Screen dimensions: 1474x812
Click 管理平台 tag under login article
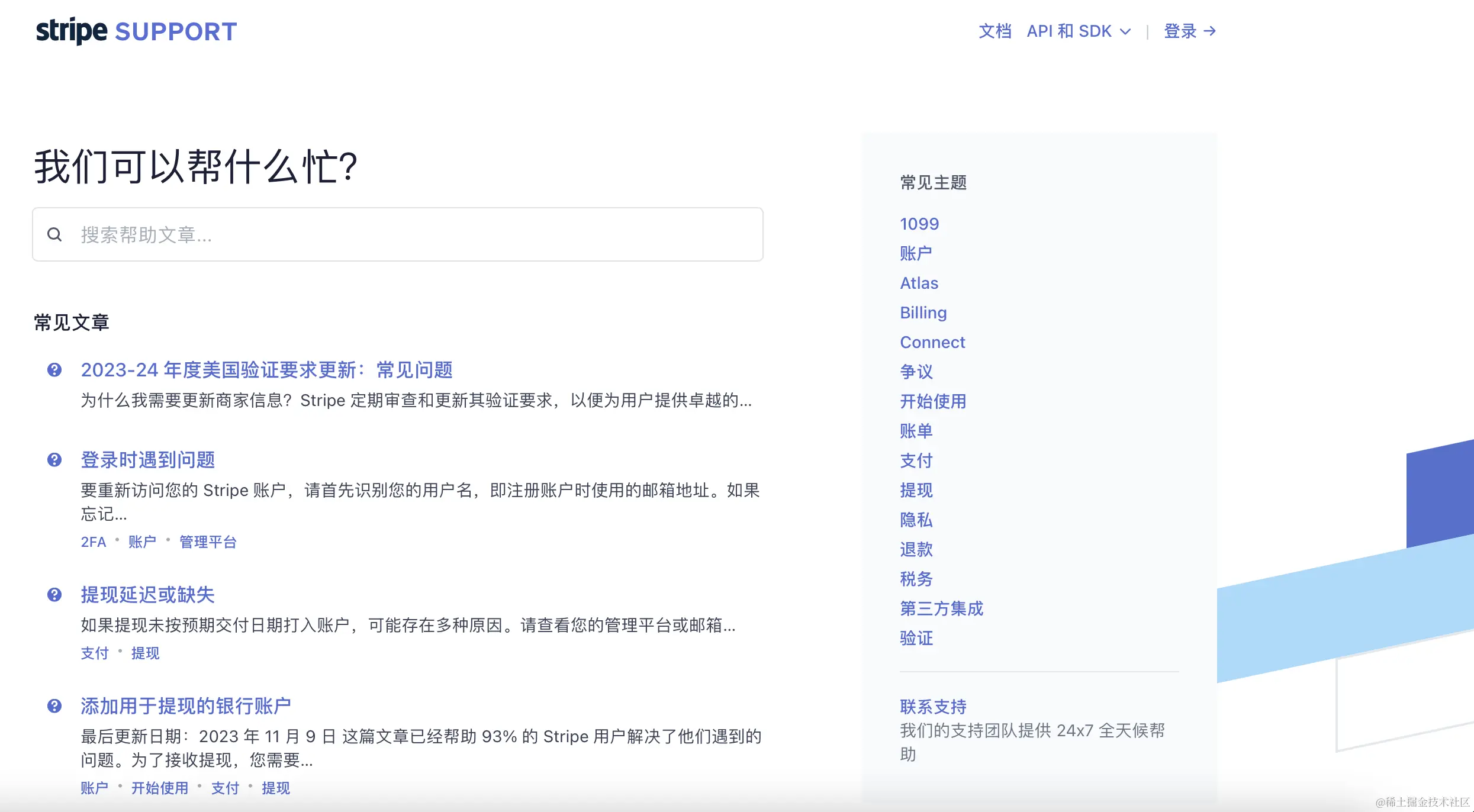208,542
